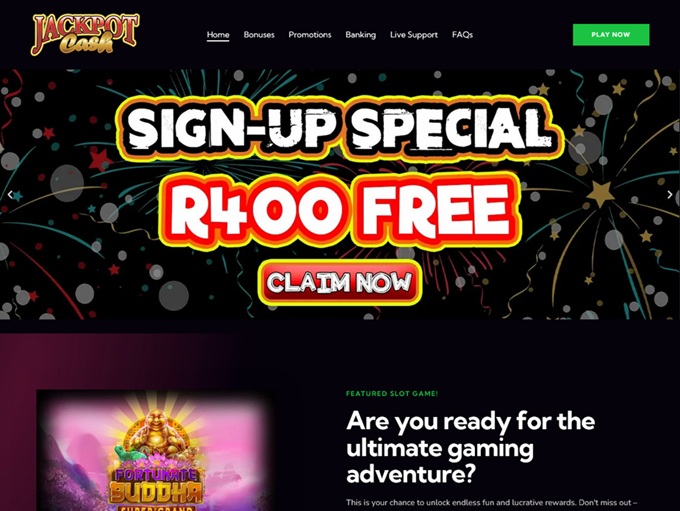
Task: Click the R400 Free banner text
Action: click(x=340, y=210)
